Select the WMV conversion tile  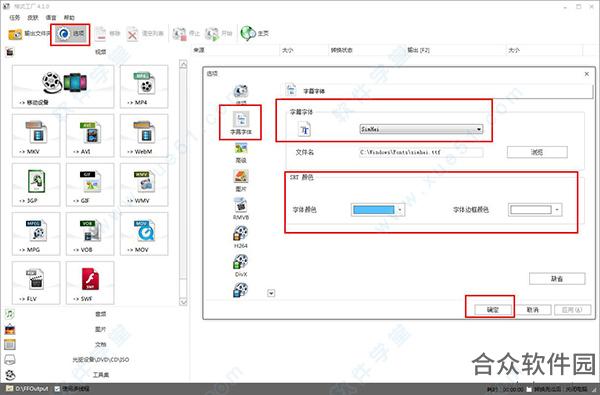144,184
